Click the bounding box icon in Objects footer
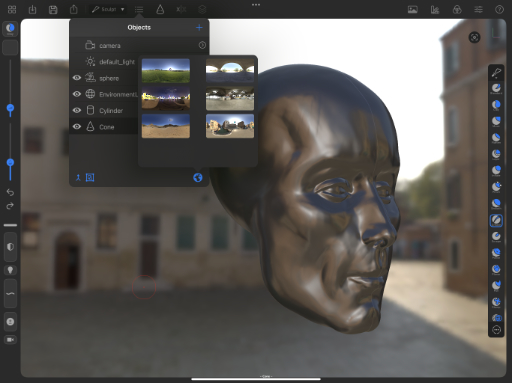512x383 pixels. [x=90, y=177]
